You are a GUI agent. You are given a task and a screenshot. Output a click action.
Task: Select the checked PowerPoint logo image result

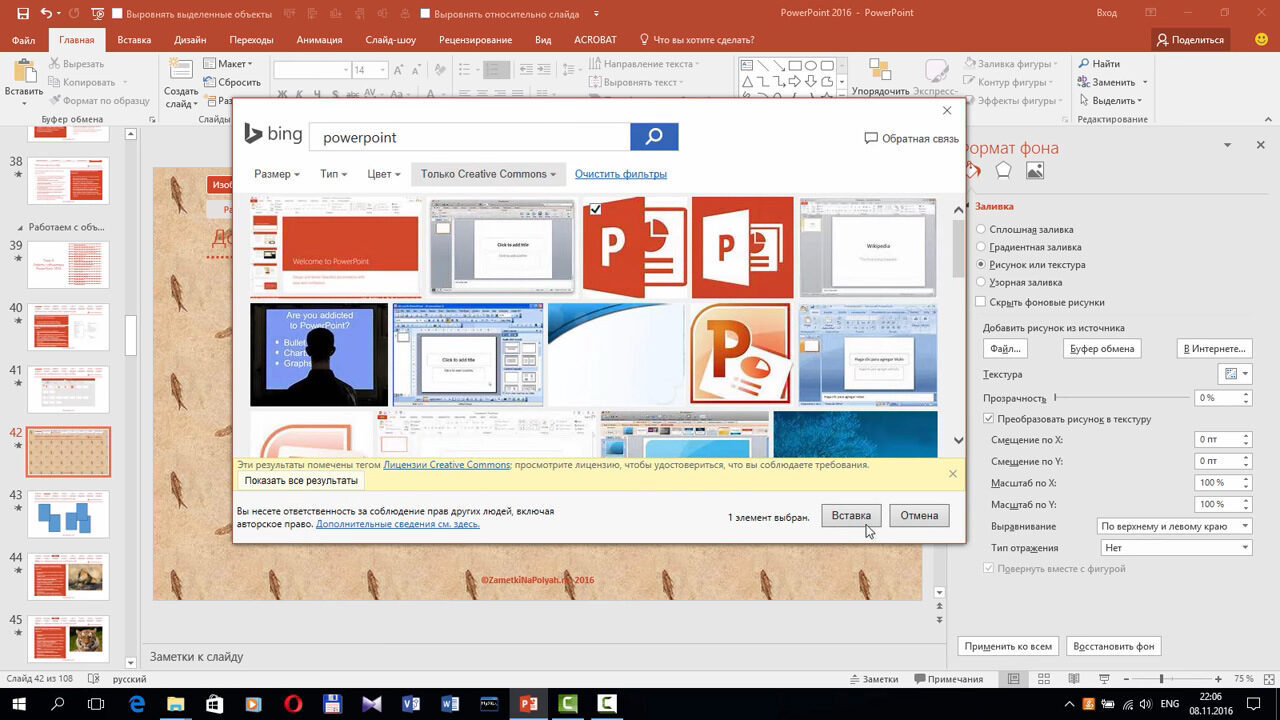[634, 247]
